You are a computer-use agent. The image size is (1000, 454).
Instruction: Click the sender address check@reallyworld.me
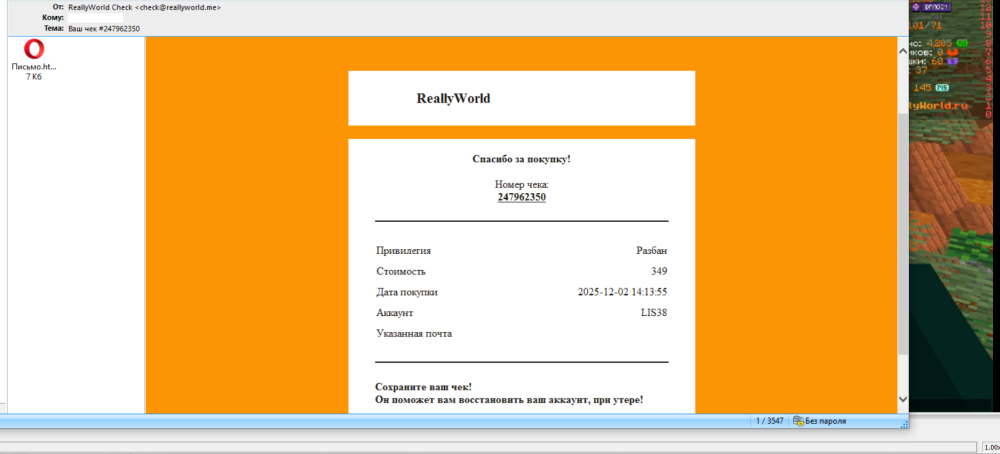(x=179, y=7)
